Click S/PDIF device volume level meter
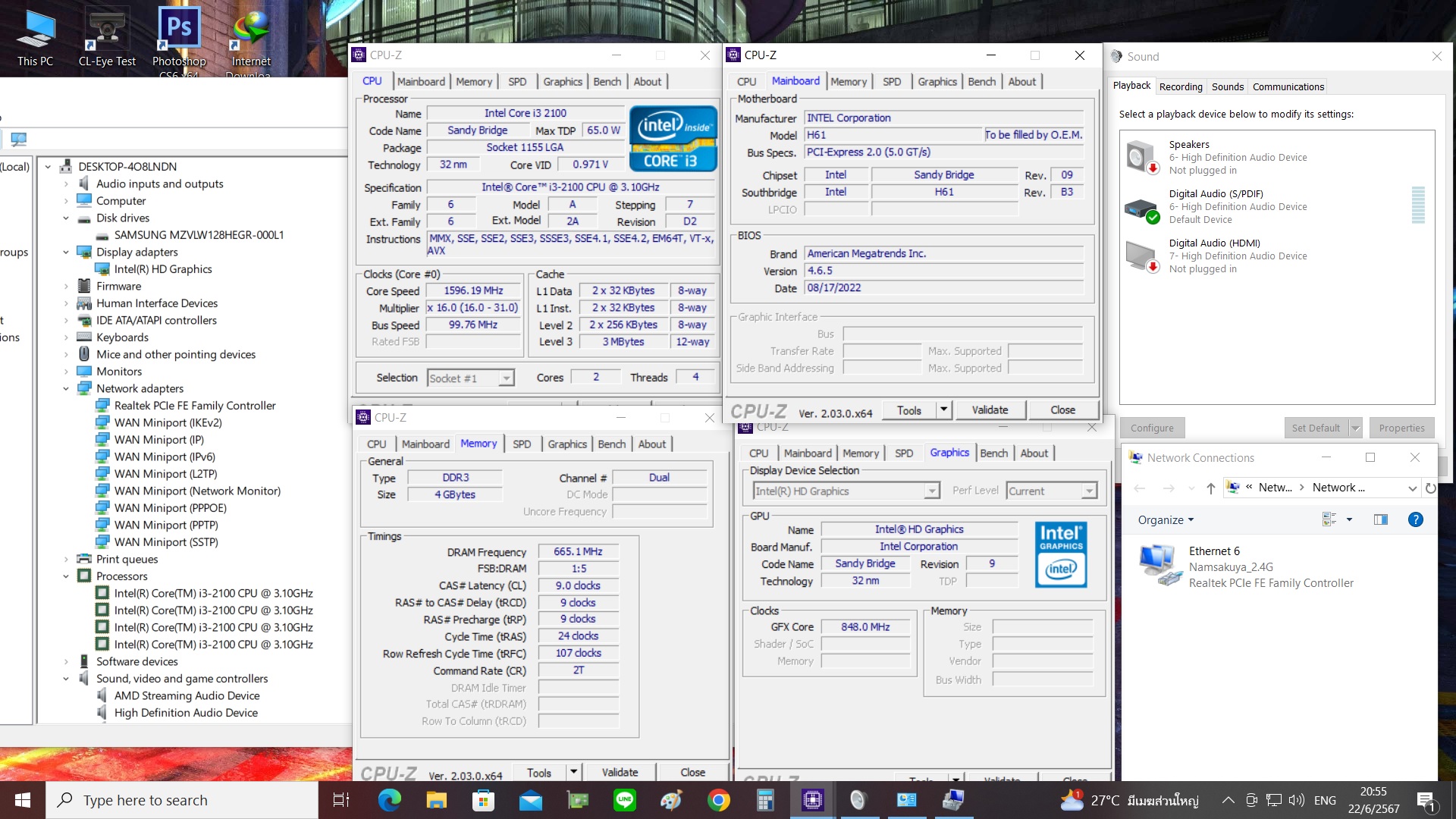The width and height of the screenshot is (1456, 819). point(1418,205)
